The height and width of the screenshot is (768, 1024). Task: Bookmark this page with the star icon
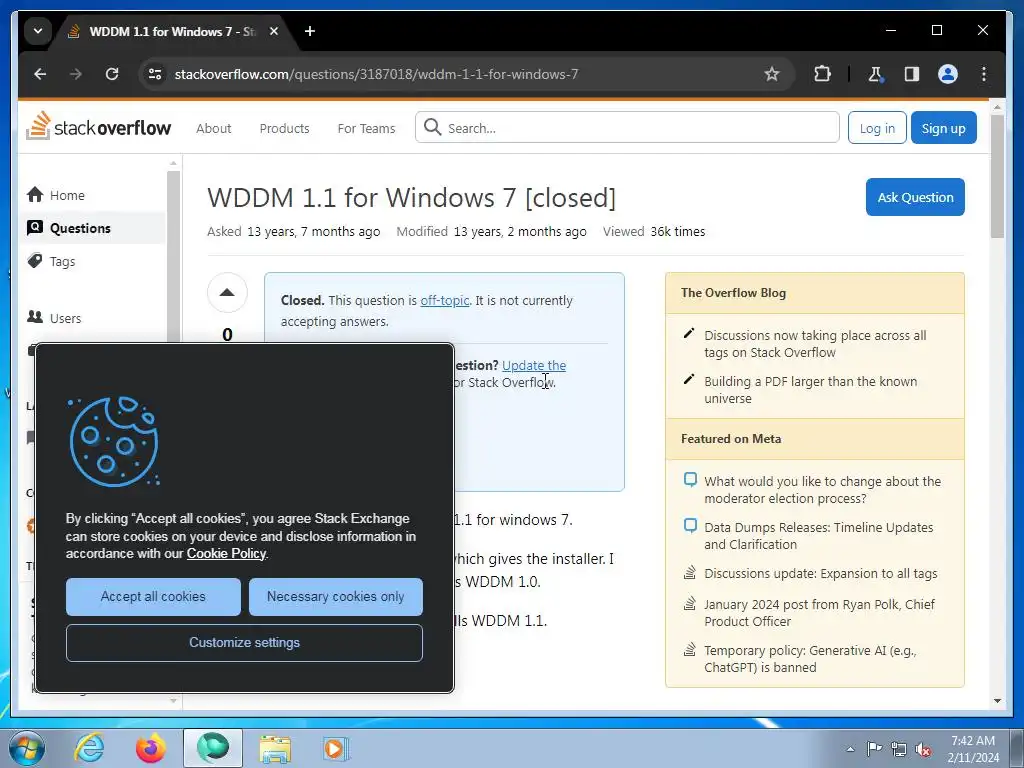pos(772,74)
